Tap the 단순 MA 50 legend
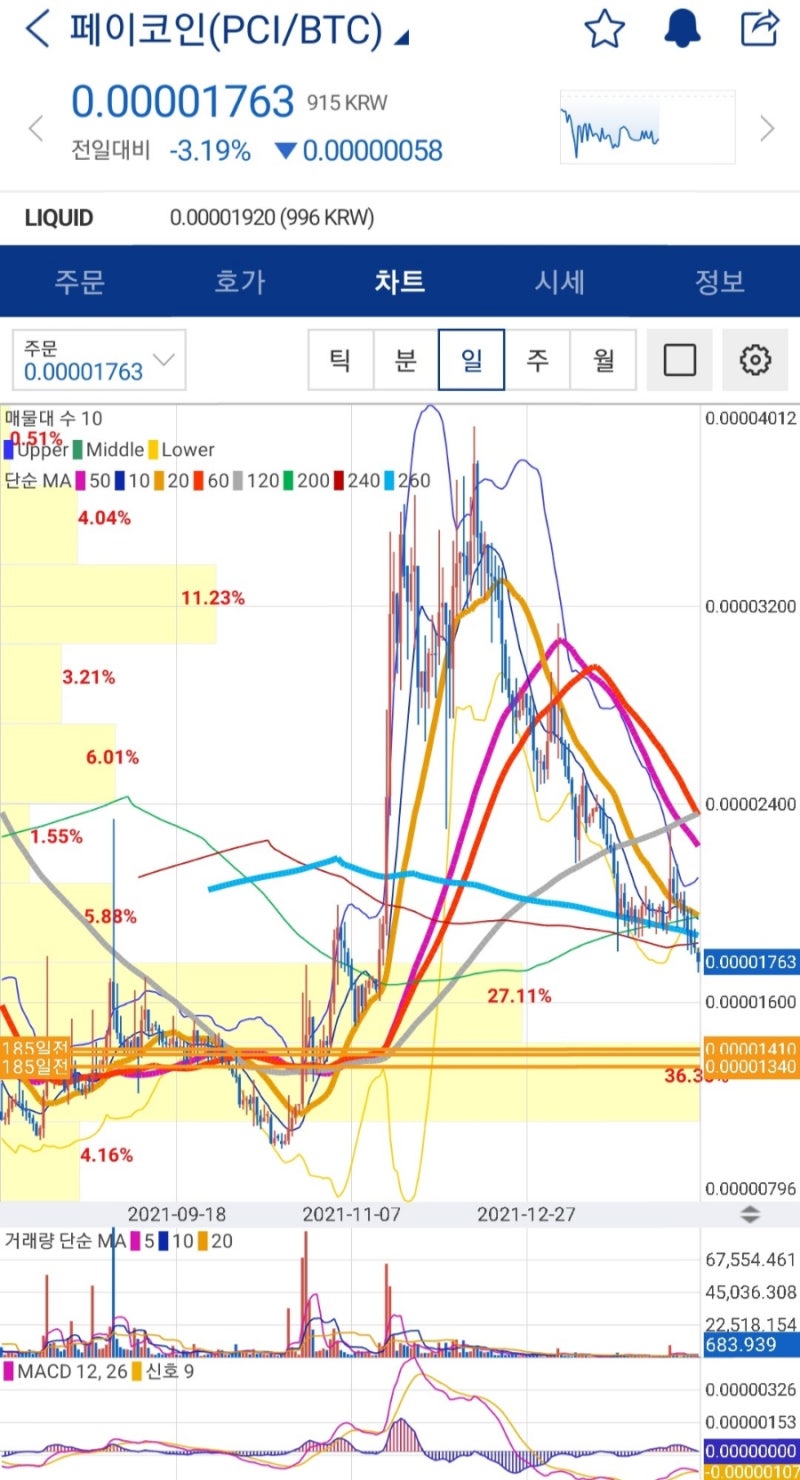This screenshot has height=1480, width=800. click(x=56, y=481)
